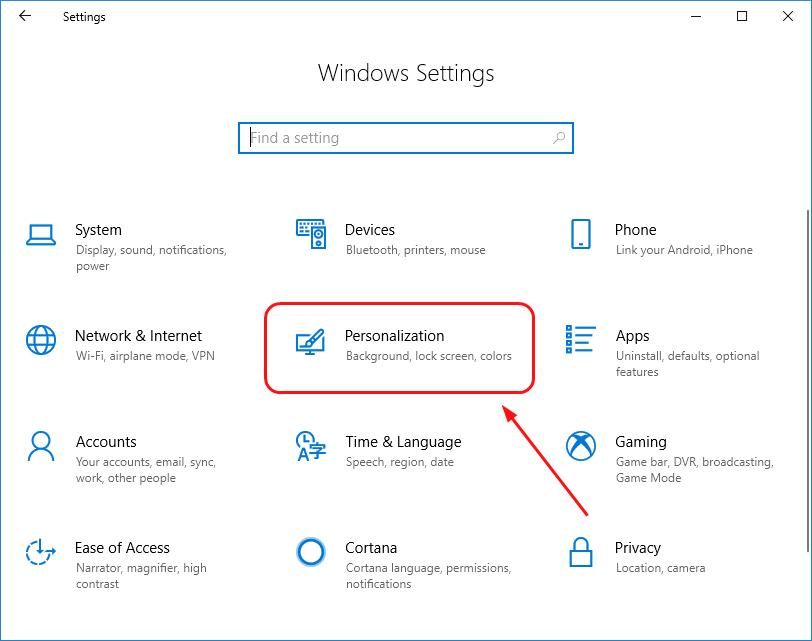Open Accounts settings title

coord(106,442)
